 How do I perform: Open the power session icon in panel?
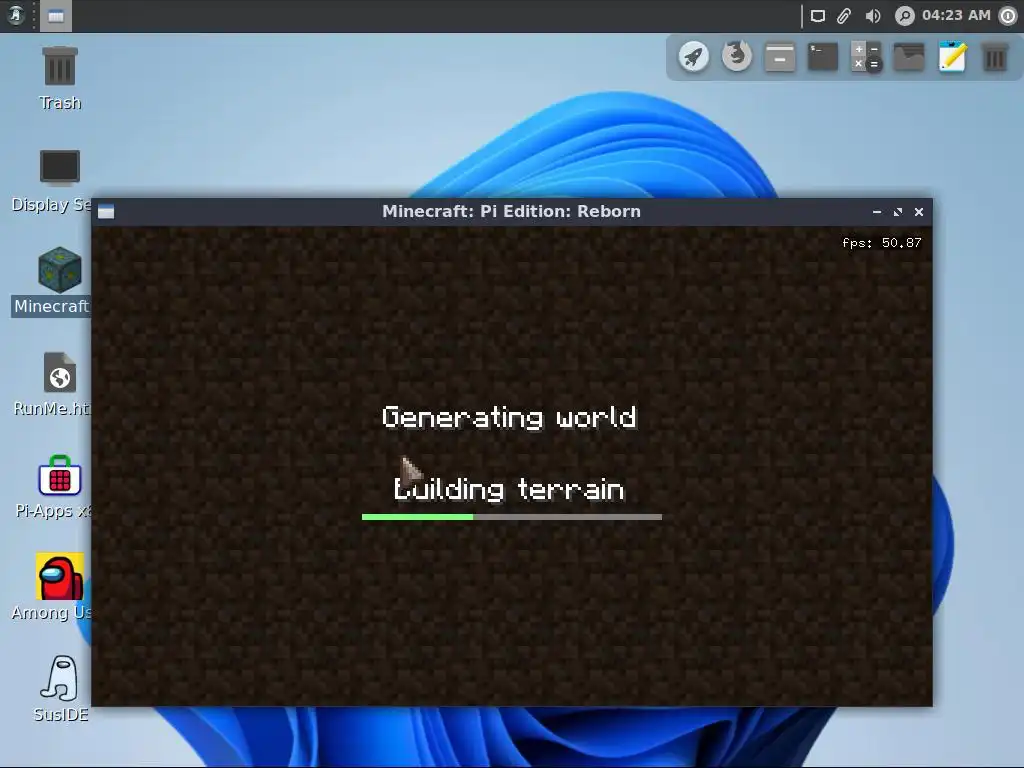click(1008, 16)
